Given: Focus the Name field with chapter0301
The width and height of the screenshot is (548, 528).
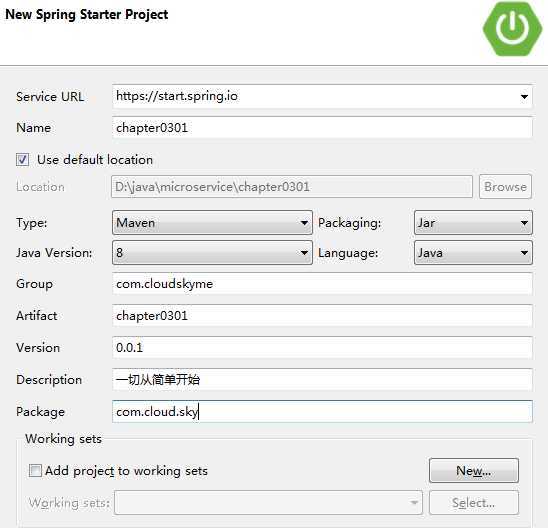Looking at the screenshot, I should click(x=322, y=128).
